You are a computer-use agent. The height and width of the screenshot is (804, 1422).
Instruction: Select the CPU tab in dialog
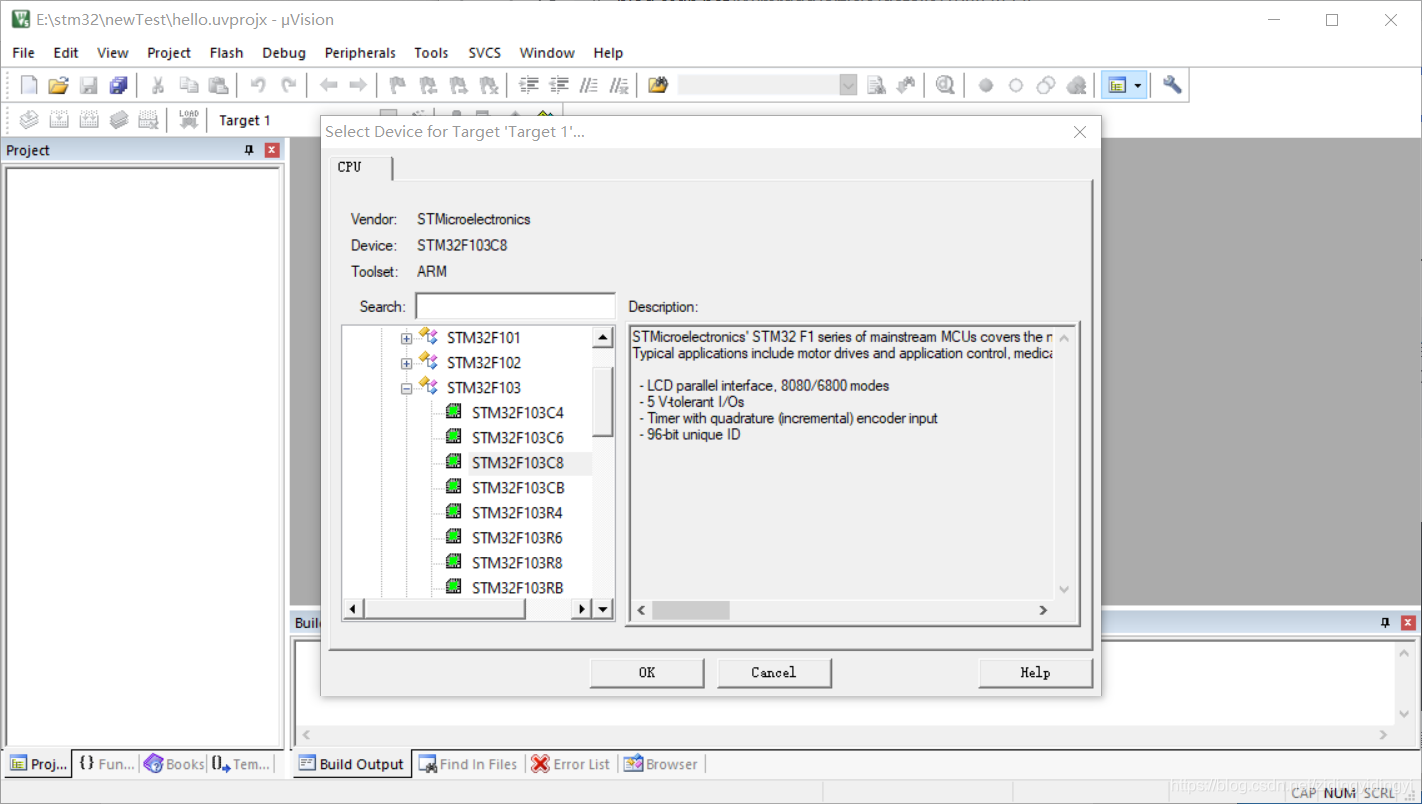click(361, 167)
